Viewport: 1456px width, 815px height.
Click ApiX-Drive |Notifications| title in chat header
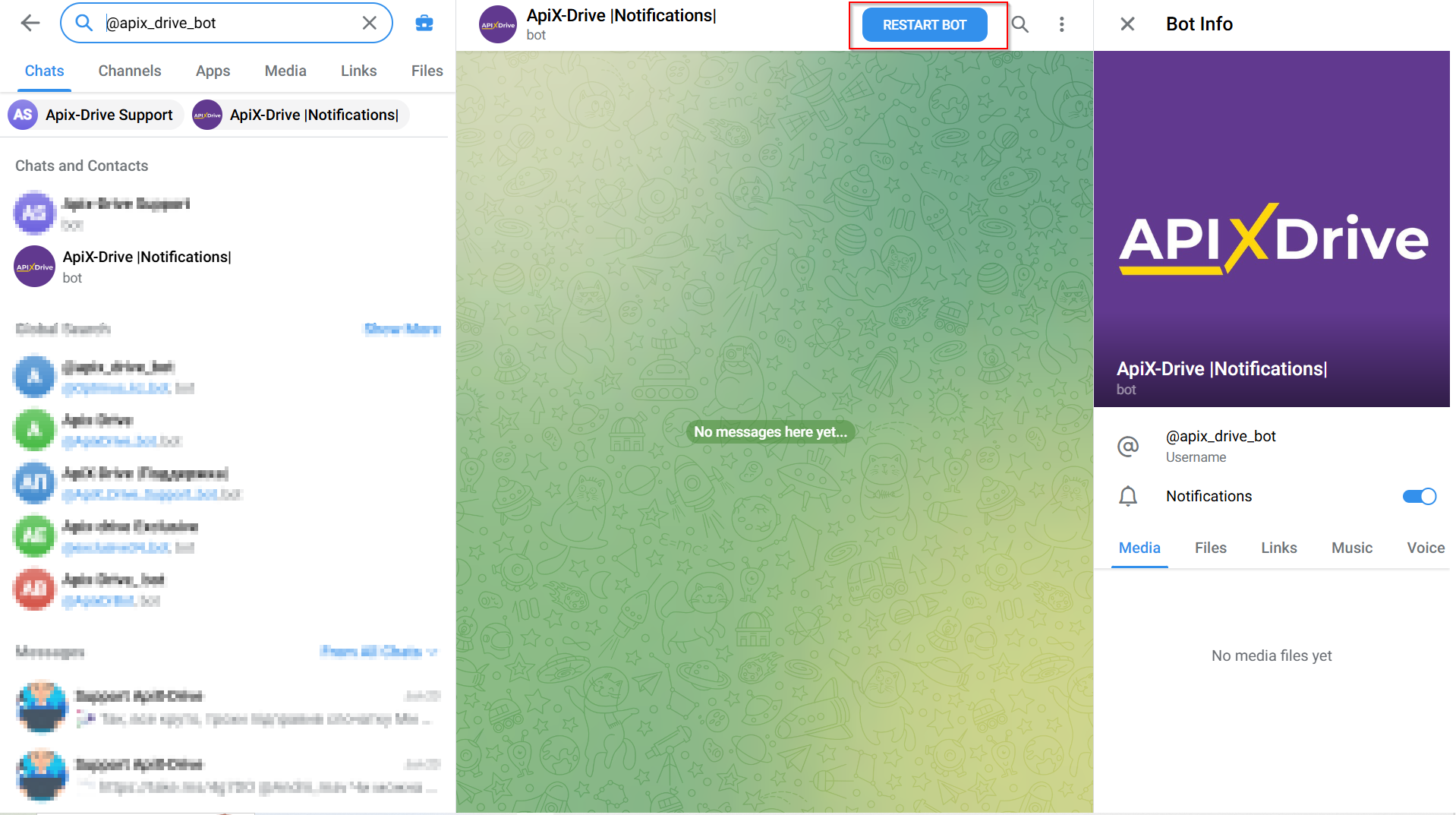621,16
